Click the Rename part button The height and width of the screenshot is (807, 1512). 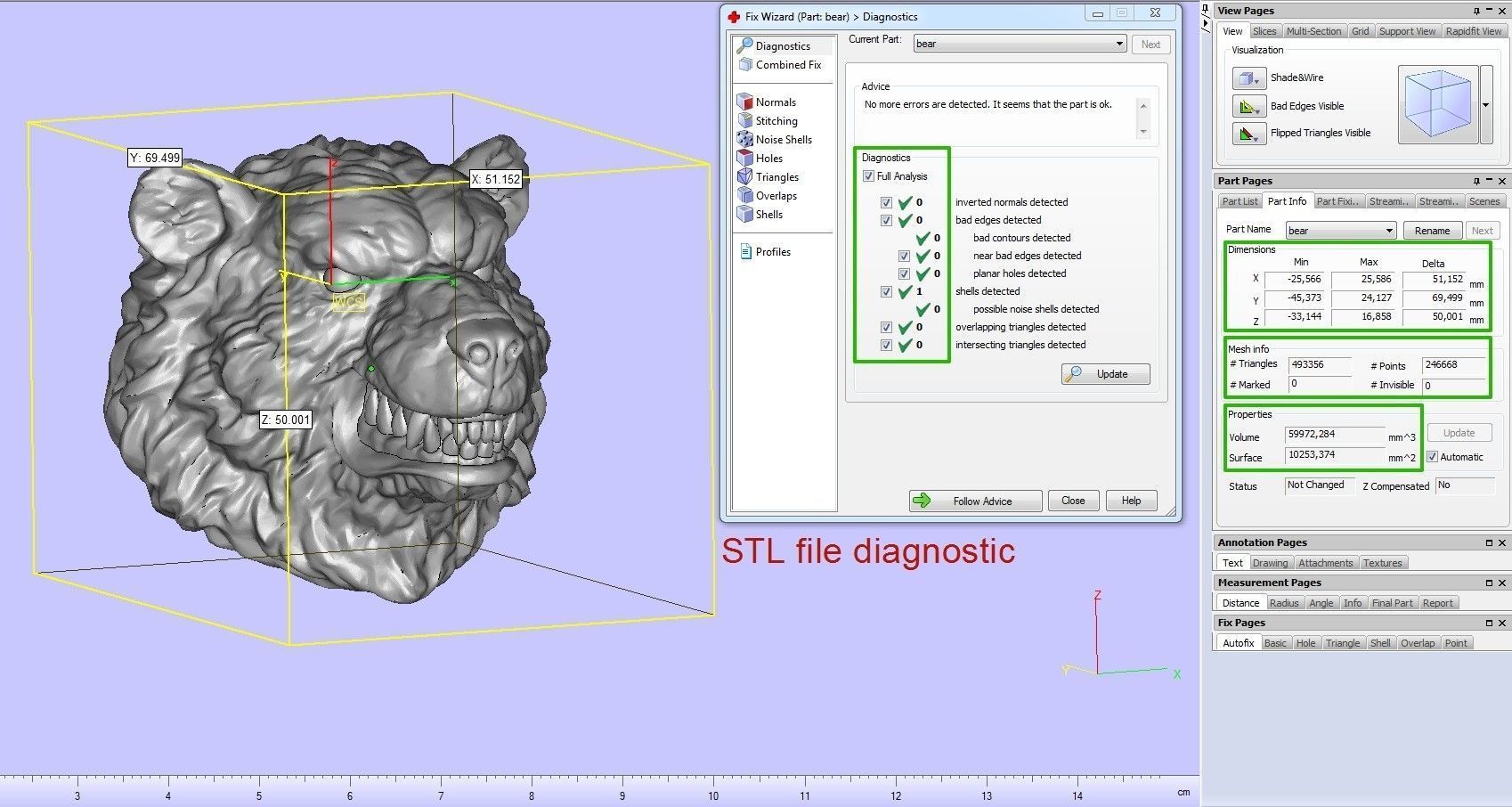[1433, 231]
